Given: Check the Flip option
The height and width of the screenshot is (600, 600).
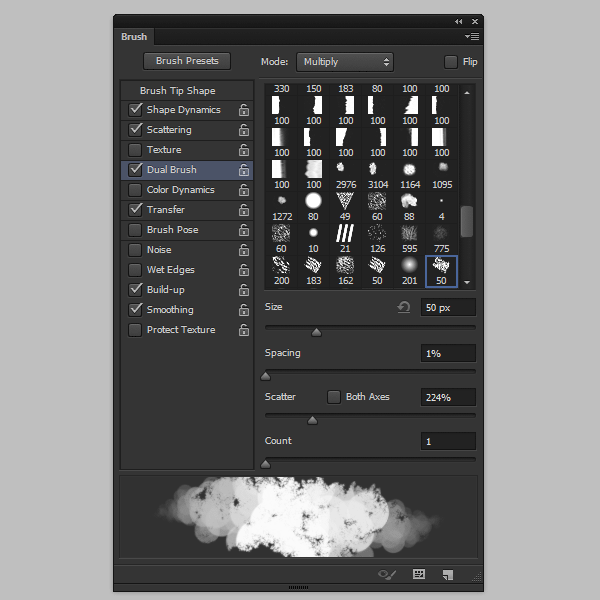Looking at the screenshot, I should point(451,62).
